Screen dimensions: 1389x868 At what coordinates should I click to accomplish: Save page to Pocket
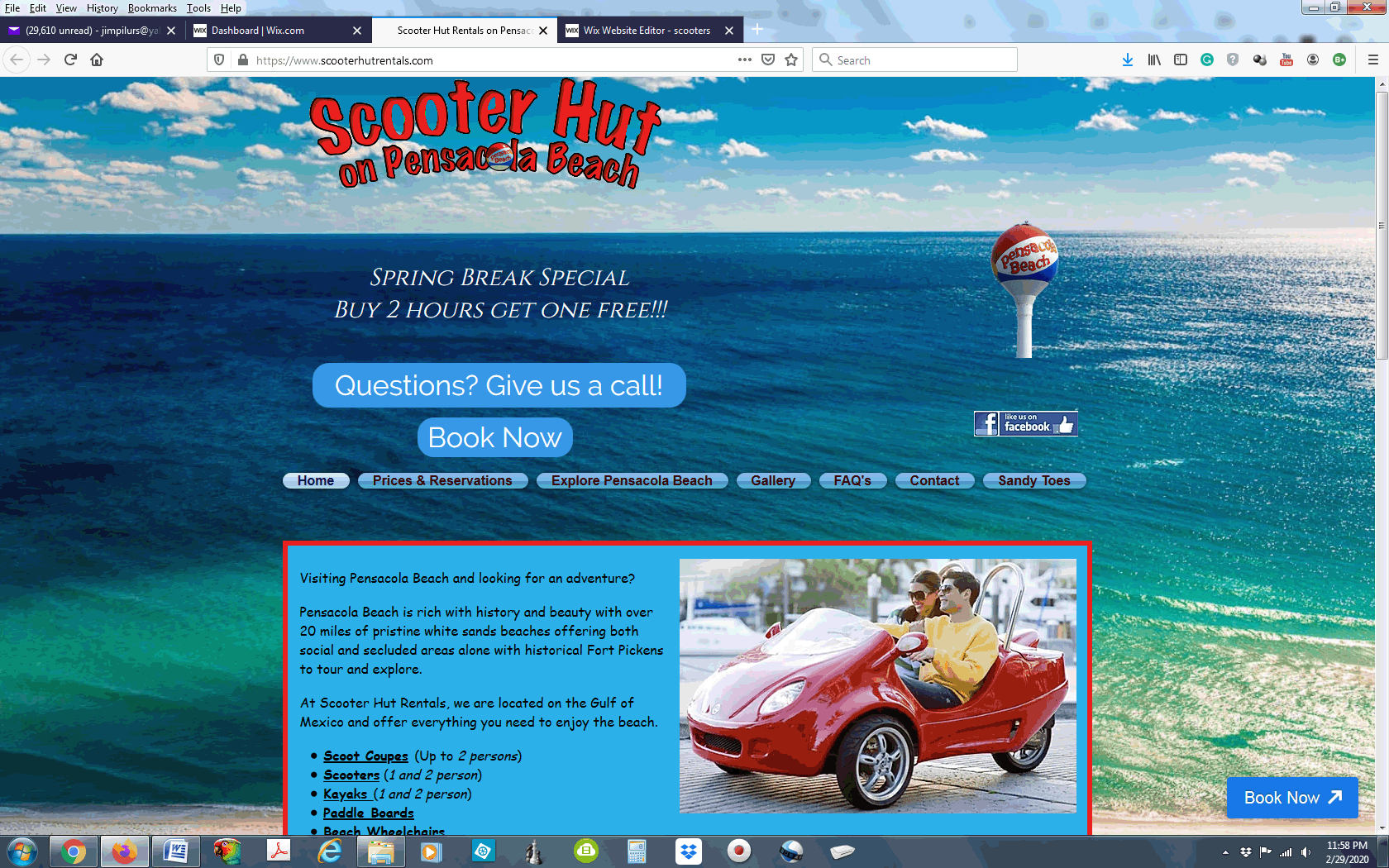pos(768,60)
